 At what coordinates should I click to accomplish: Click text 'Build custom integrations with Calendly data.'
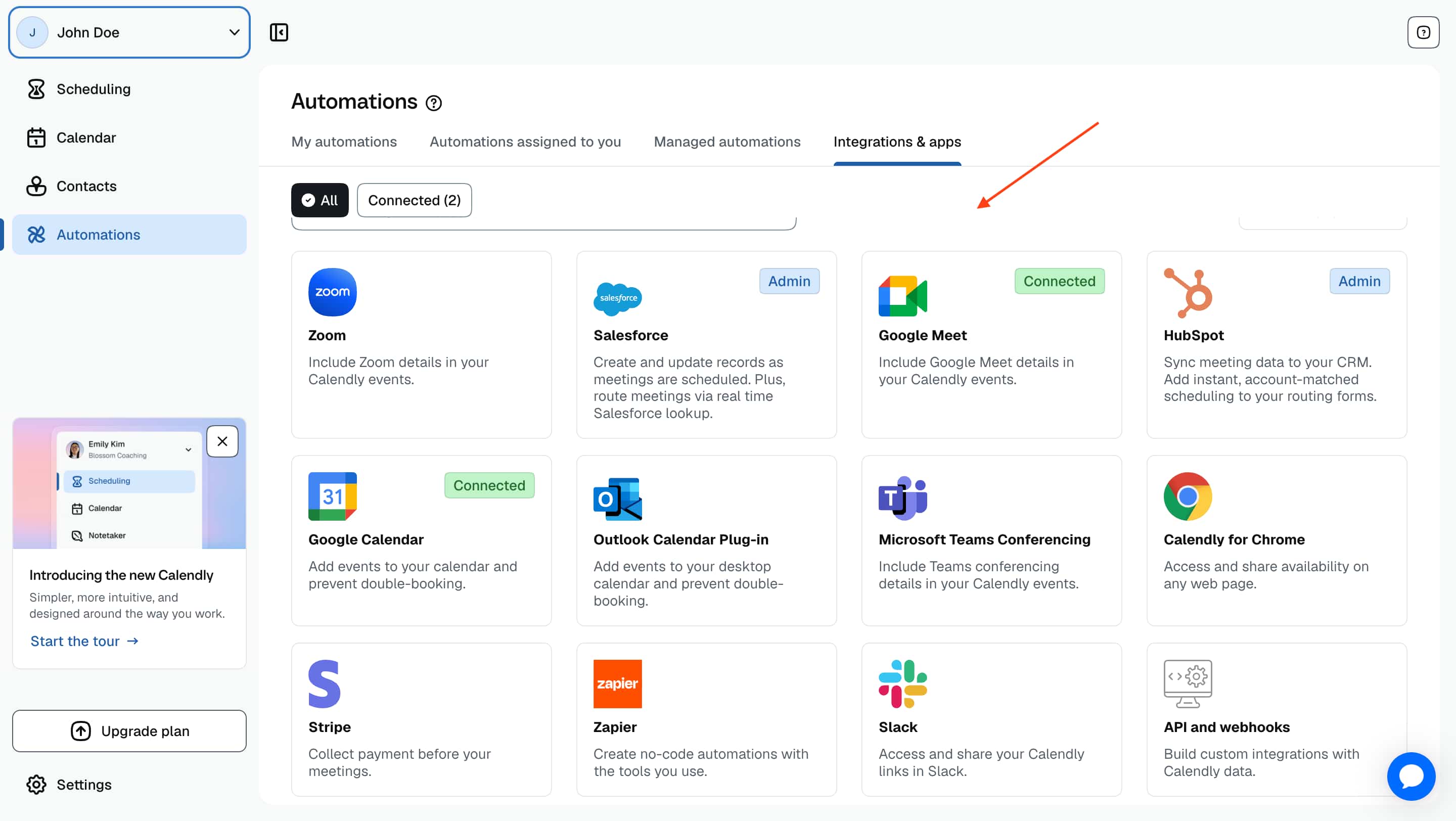click(1261, 762)
